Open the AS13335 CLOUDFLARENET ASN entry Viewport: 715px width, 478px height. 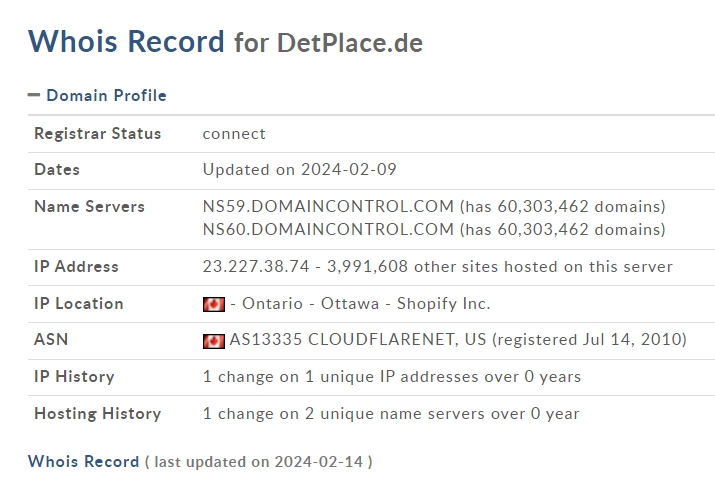click(458, 340)
